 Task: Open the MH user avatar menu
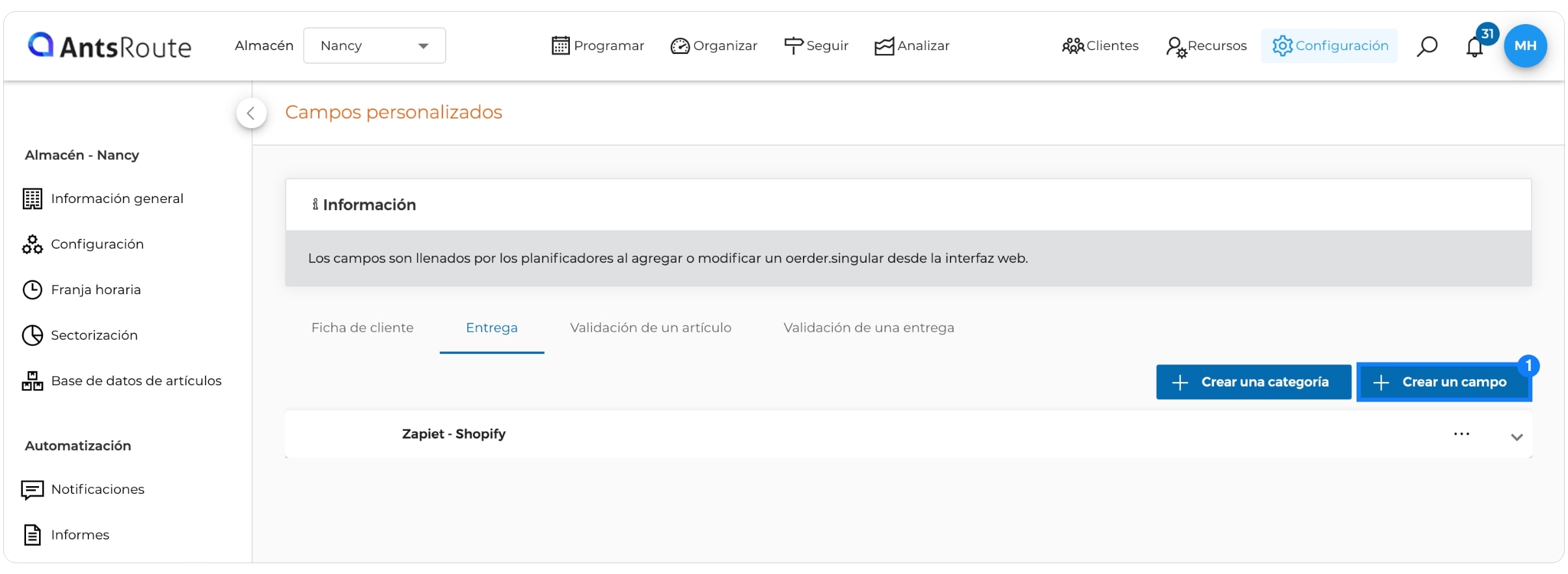point(1525,46)
